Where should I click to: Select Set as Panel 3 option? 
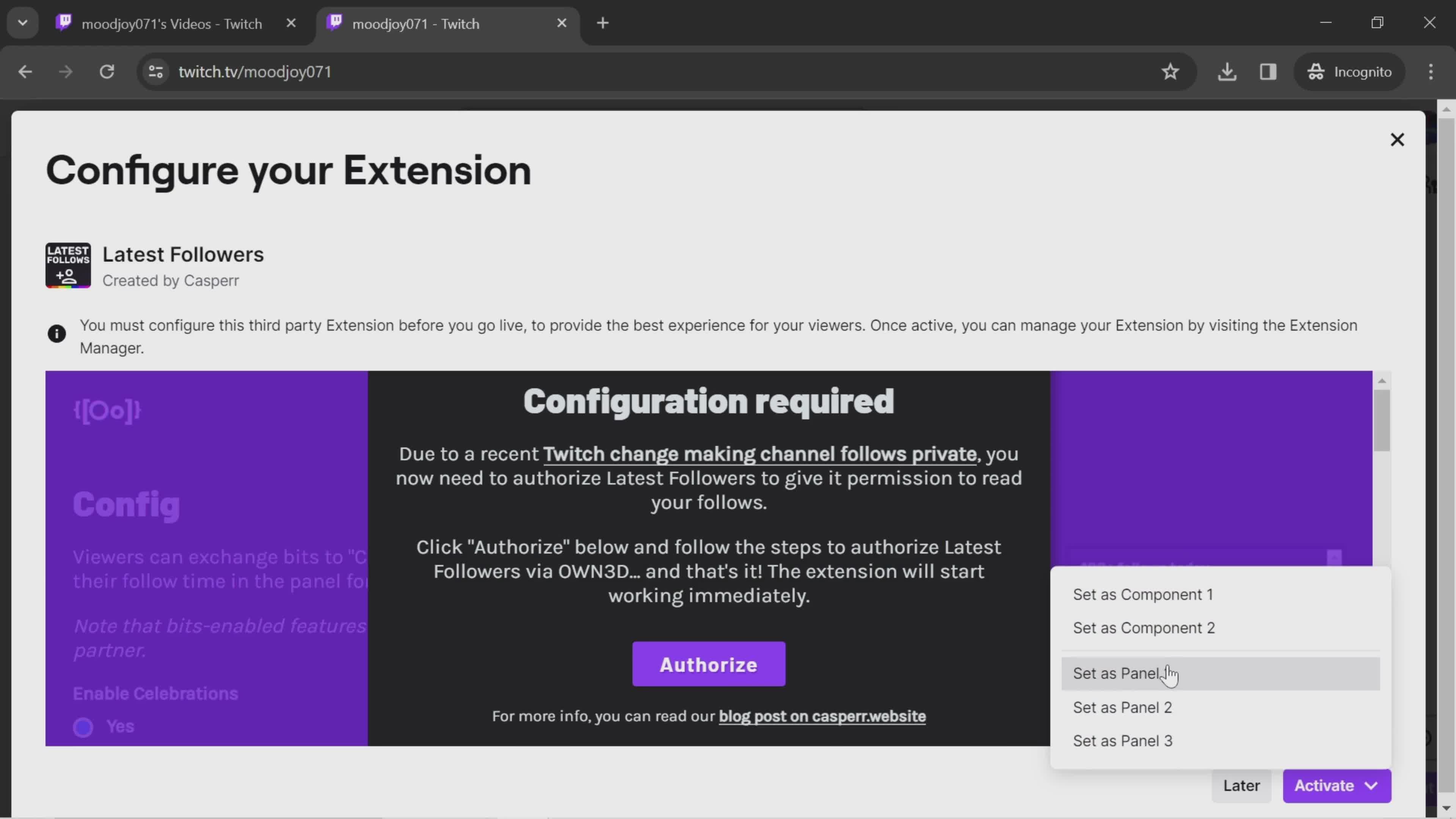click(x=1122, y=741)
